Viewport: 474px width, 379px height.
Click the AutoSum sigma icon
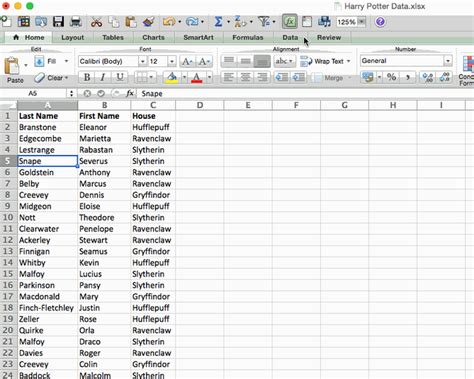(218, 22)
